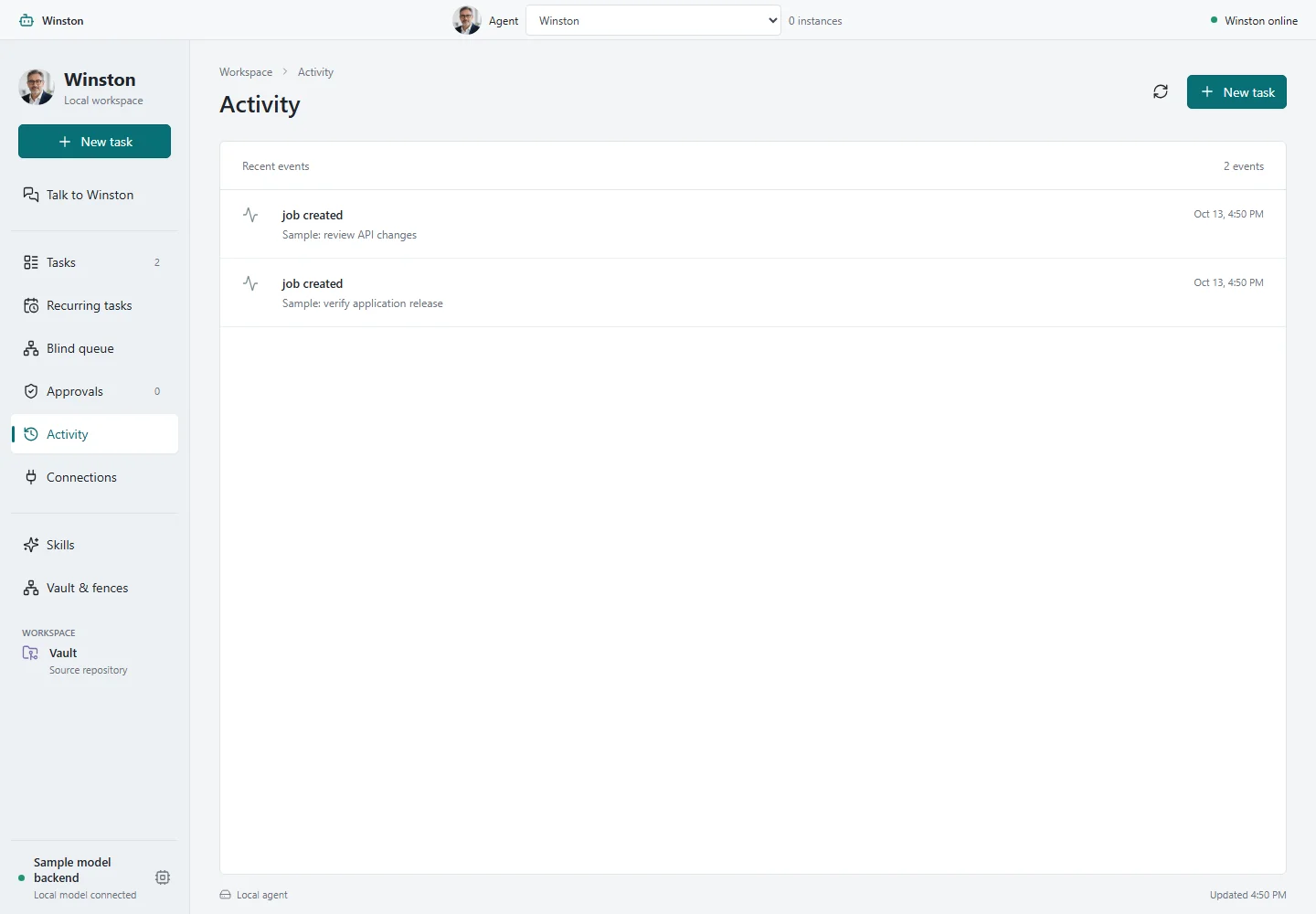Image resolution: width=1316 pixels, height=914 pixels.
Task: Click the '0 instances' label
Action: click(815, 21)
